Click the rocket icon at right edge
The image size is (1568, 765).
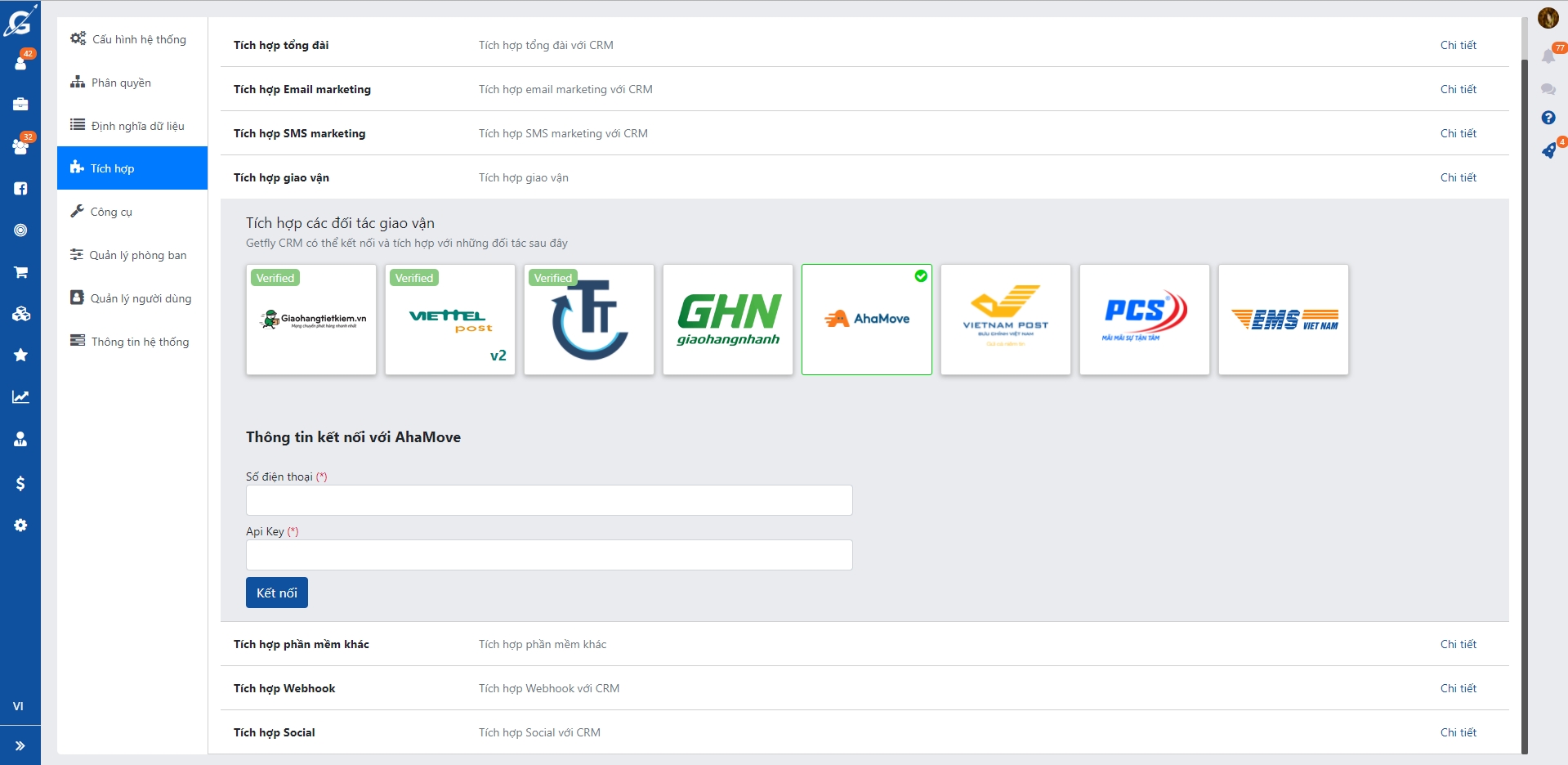pyautogui.click(x=1548, y=151)
